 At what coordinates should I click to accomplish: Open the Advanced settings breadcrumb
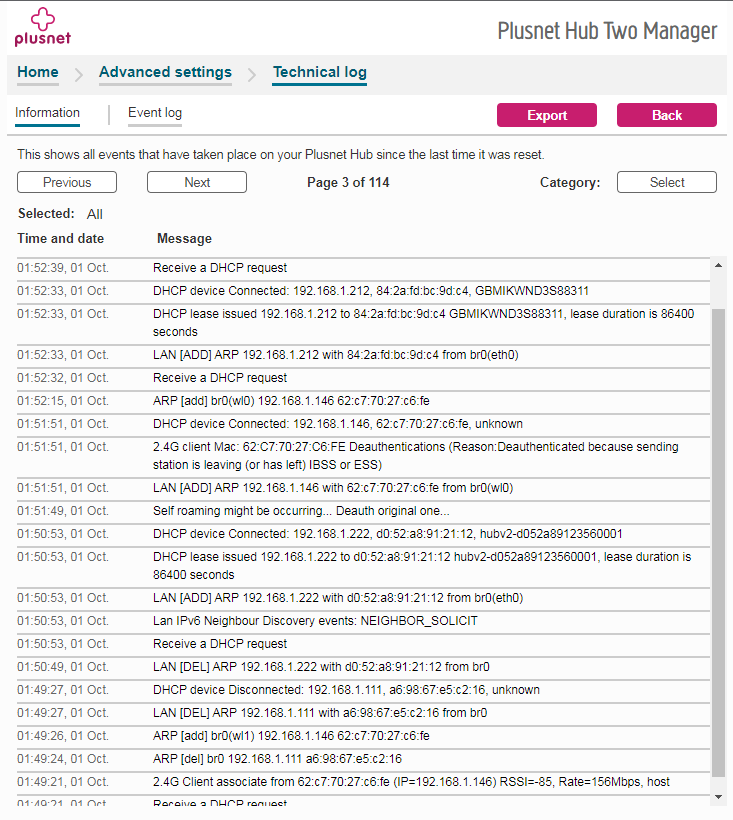tap(165, 72)
